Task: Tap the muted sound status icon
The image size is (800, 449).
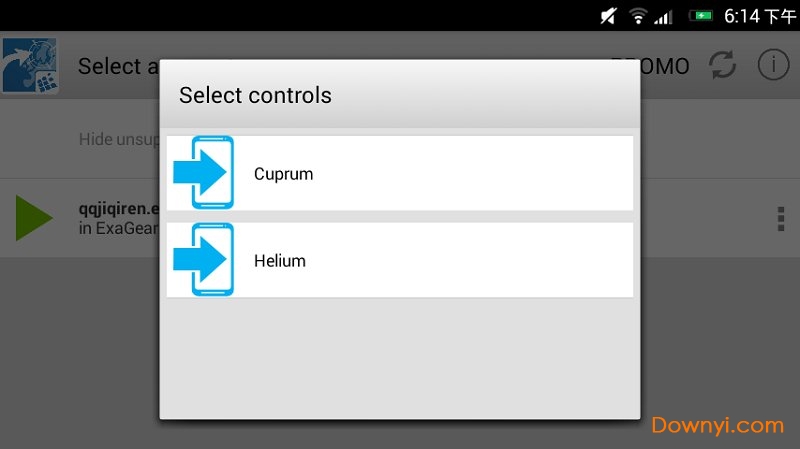Action: [x=609, y=16]
